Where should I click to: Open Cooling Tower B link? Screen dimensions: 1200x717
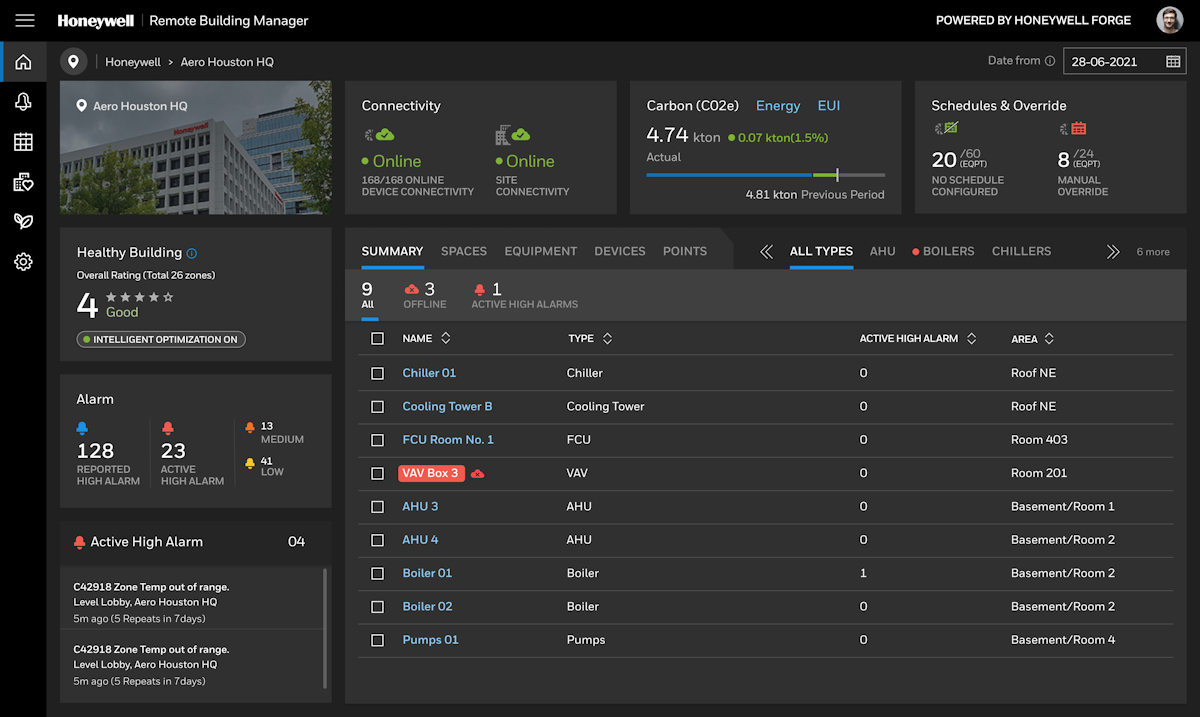tap(447, 407)
